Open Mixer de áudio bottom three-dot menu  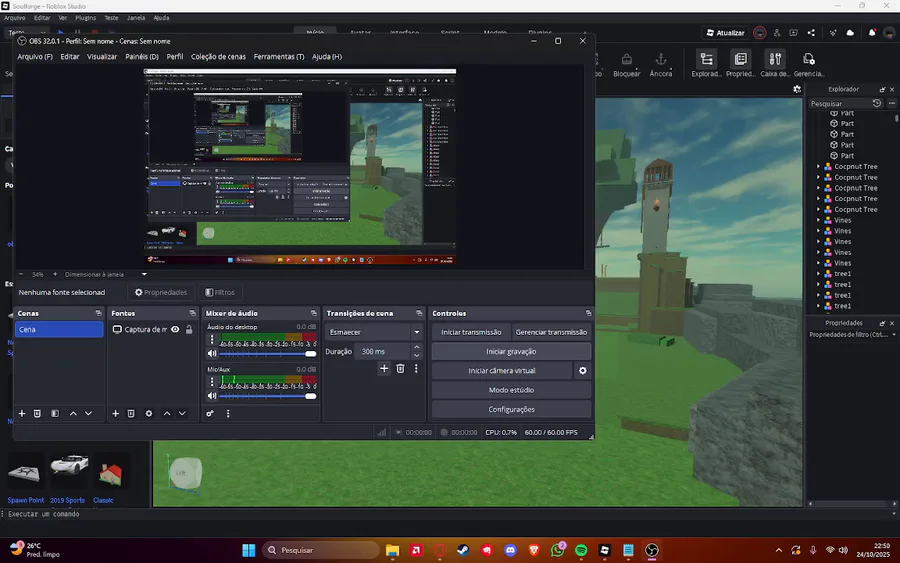228,413
